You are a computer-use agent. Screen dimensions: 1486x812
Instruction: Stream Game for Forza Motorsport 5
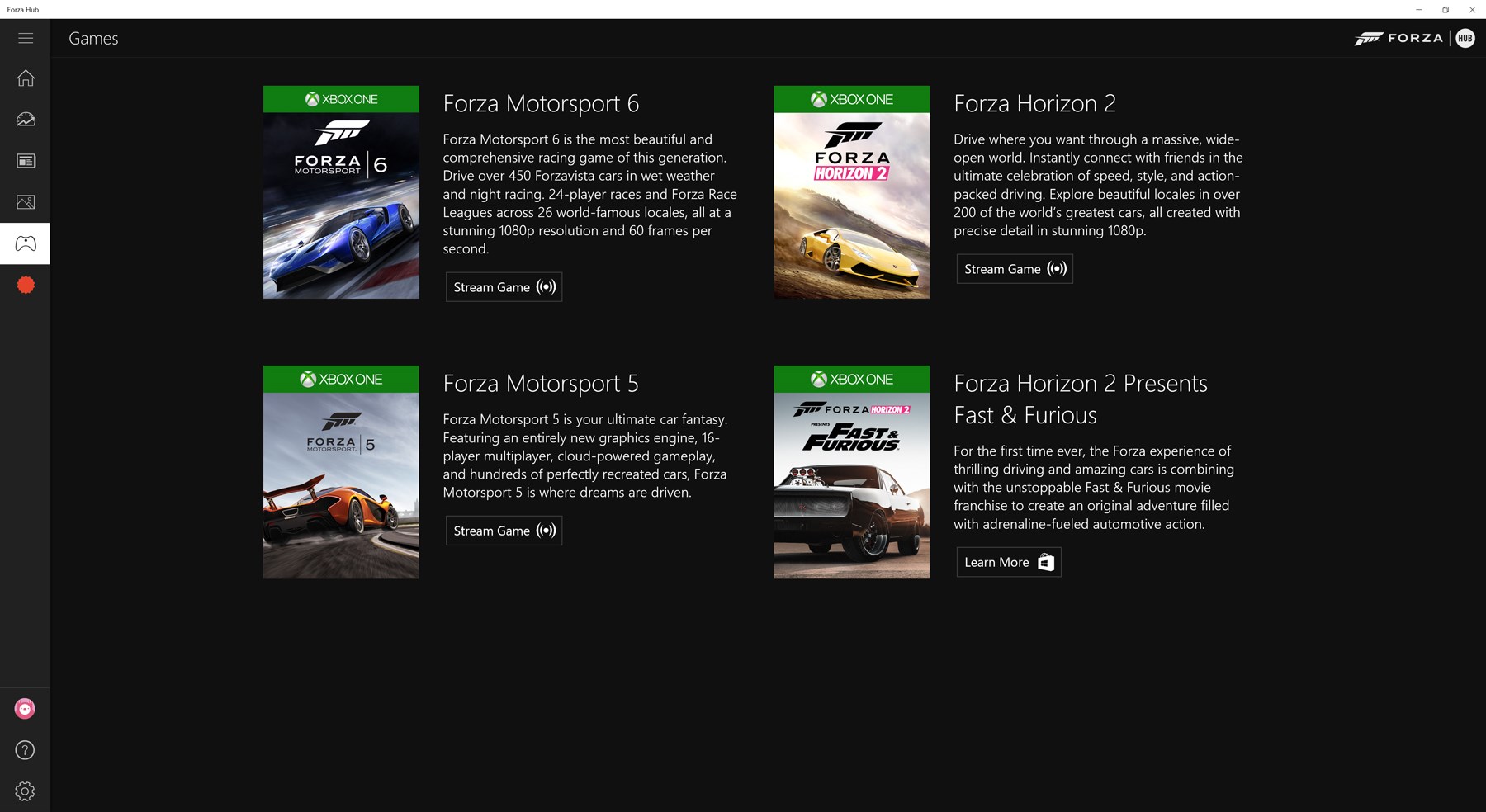pyautogui.click(x=504, y=531)
